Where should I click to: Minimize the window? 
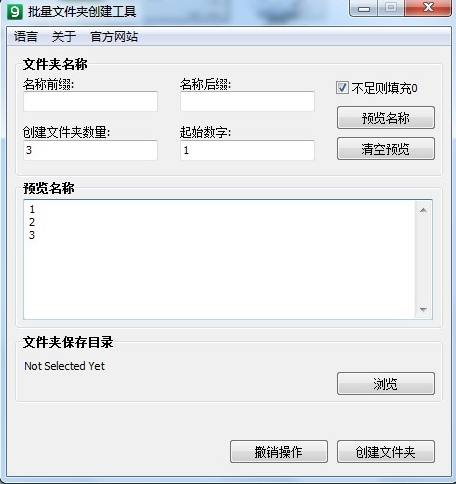coord(364,8)
